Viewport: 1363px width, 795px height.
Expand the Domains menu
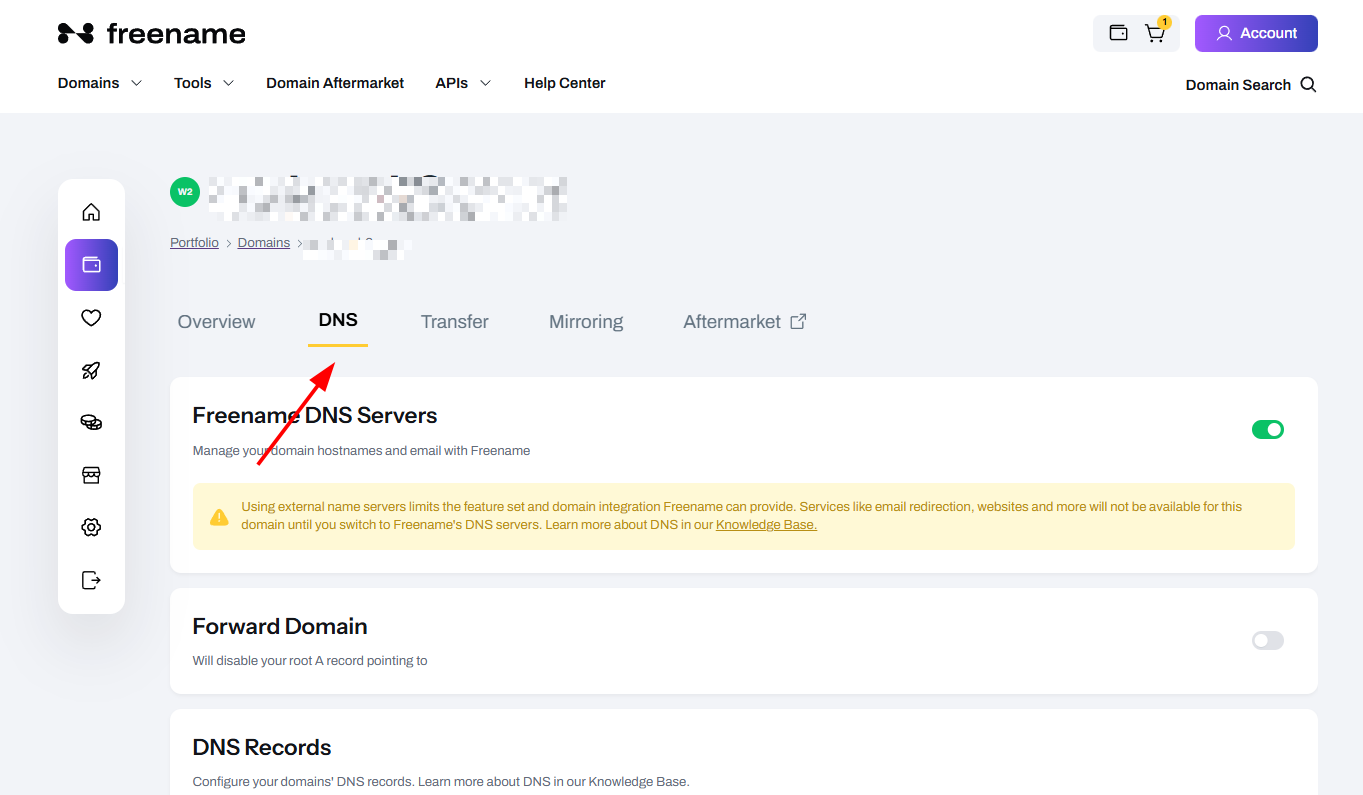[x=100, y=83]
